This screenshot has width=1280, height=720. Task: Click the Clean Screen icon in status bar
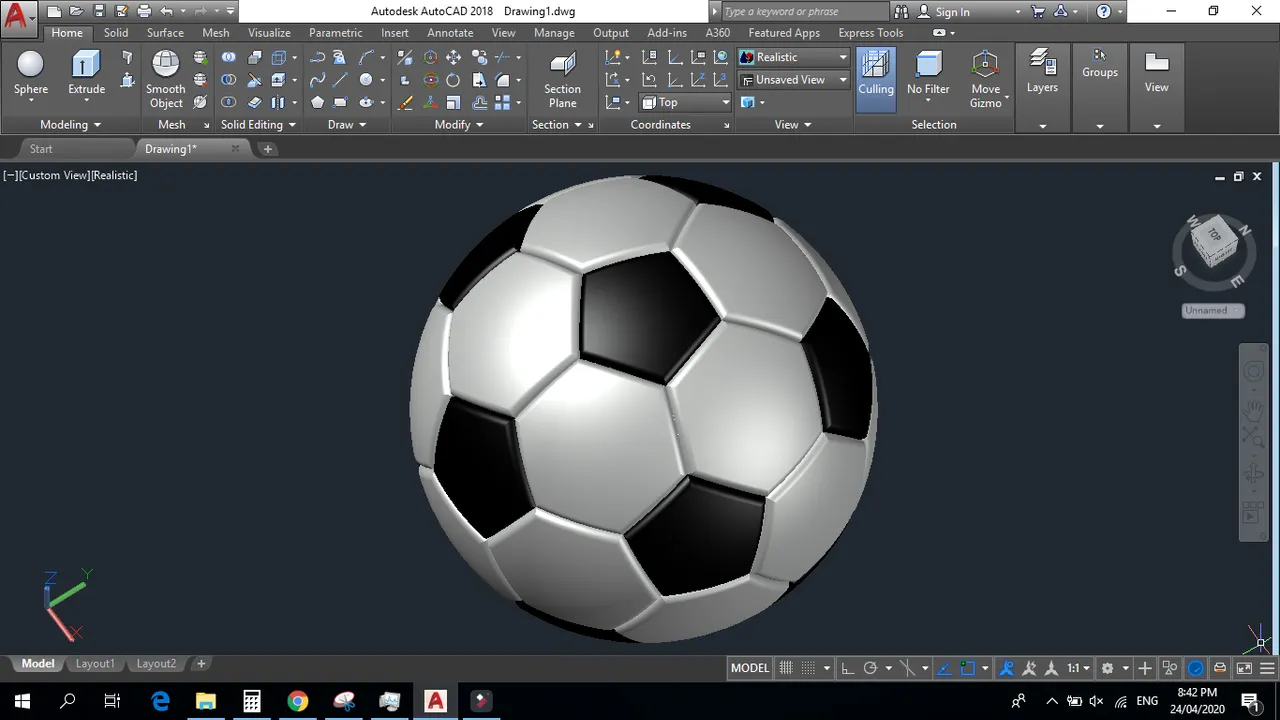coord(1245,668)
